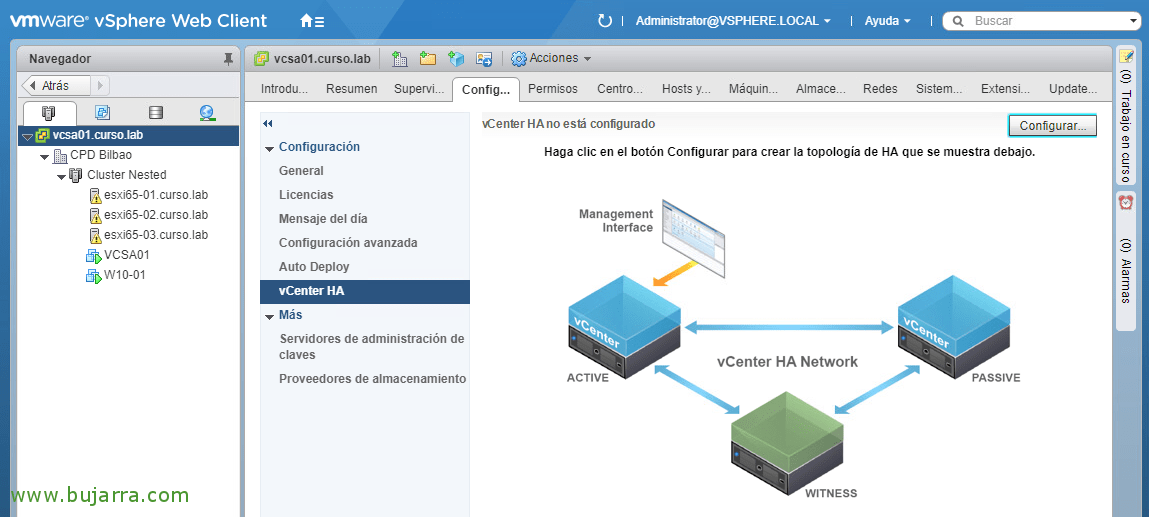This screenshot has height=517, width=1149.
Task: Open the Acciones dropdown menu
Action: tap(560, 58)
